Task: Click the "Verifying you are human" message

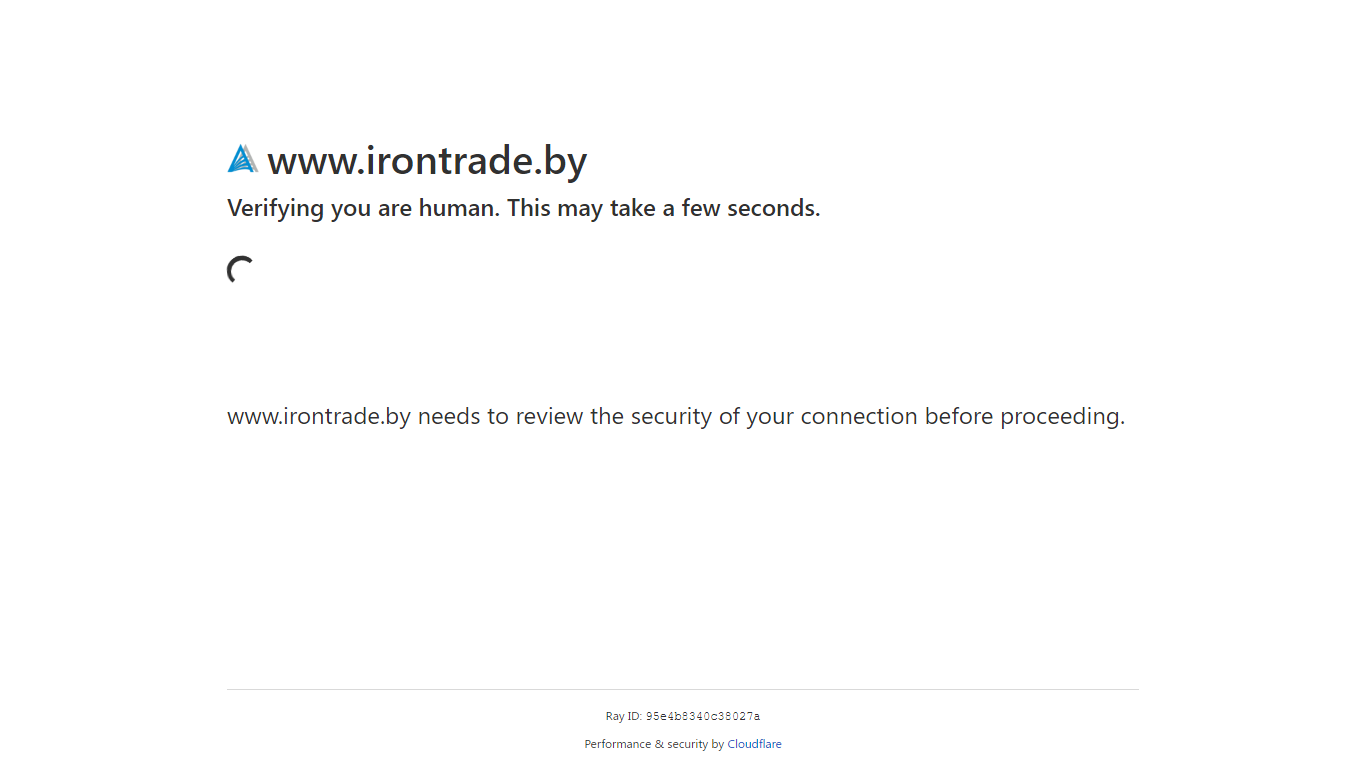Action: tap(523, 208)
